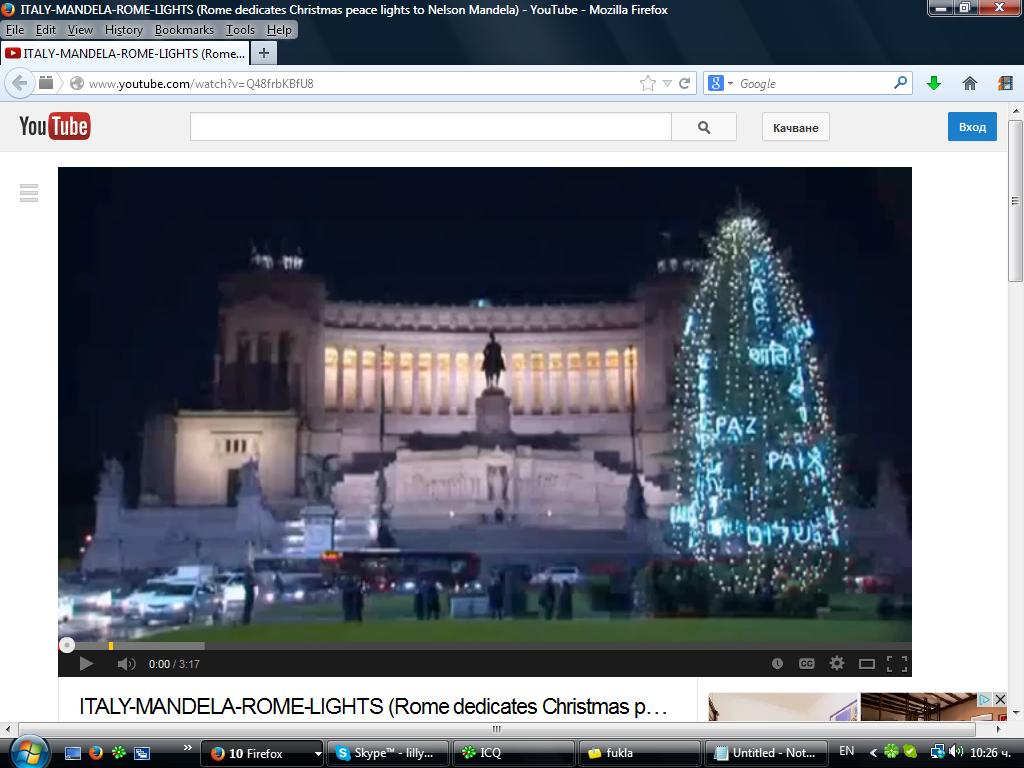Click the YouTube search input field
Viewport: 1024px width, 768px height.
[x=430, y=127]
